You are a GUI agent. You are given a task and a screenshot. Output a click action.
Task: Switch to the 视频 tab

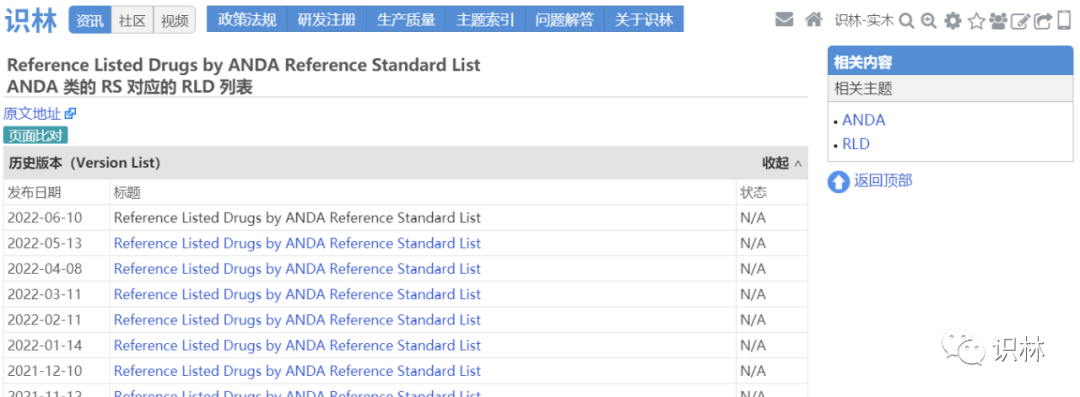pyautogui.click(x=174, y=20)
